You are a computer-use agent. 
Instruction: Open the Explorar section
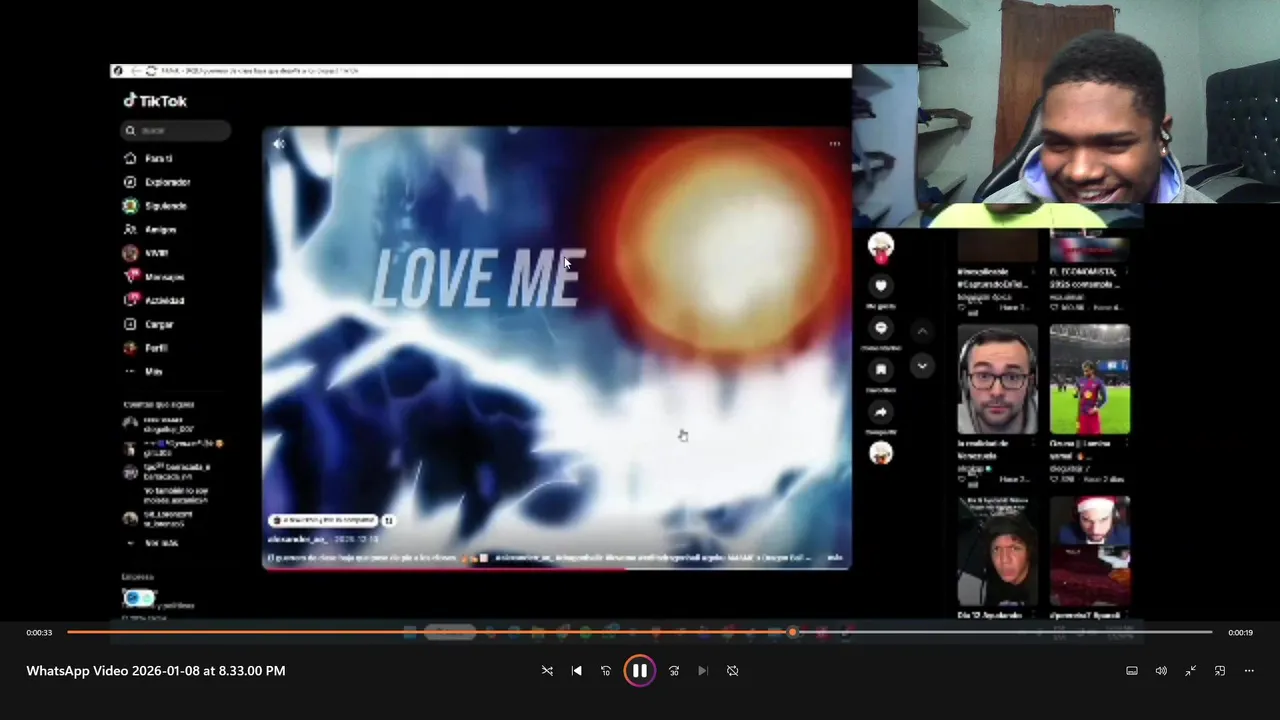click(156, 182)
